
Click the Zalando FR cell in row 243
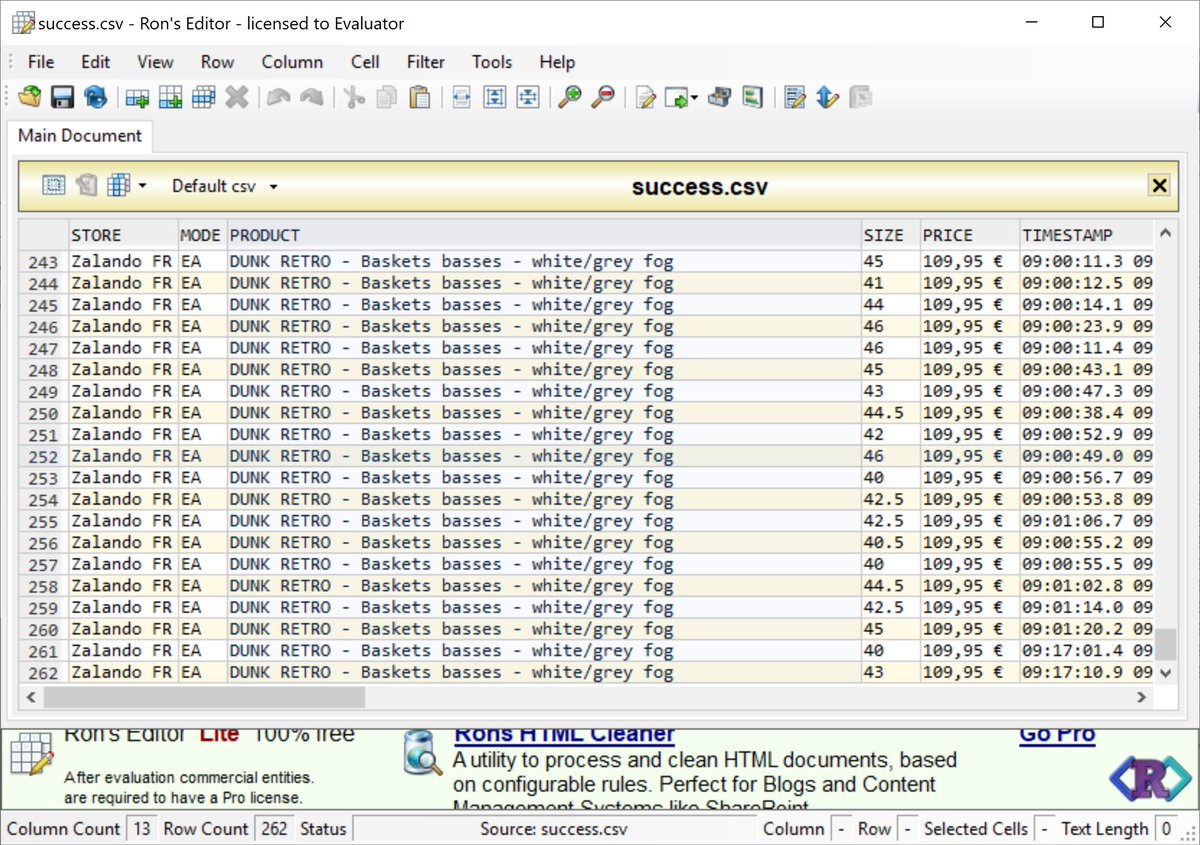[x=123, y=262]
